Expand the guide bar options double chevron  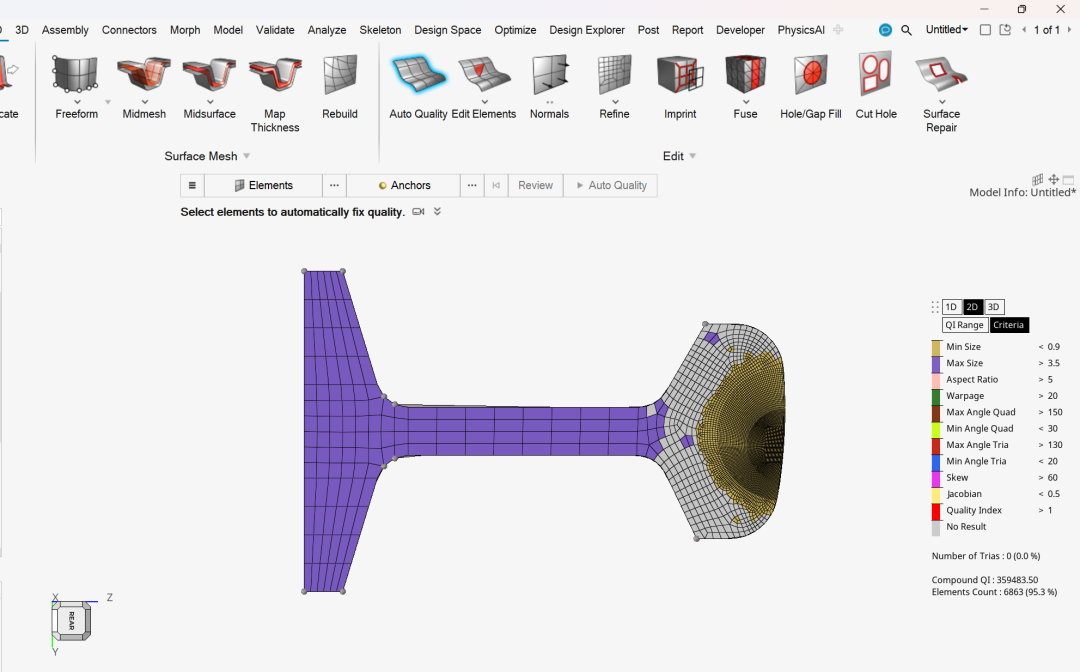point(437,211)
